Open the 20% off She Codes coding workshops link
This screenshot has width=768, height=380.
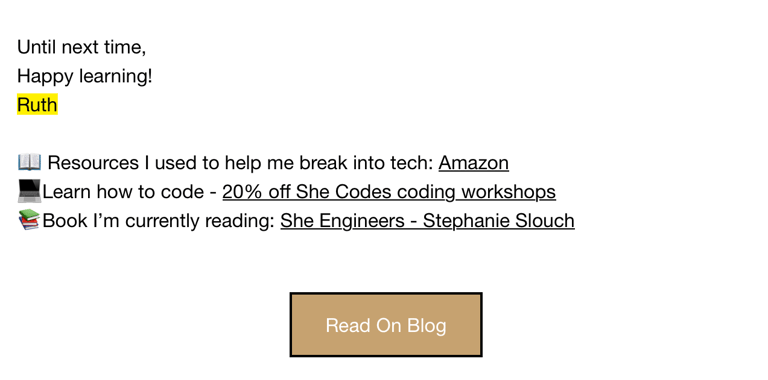[389, 192]
